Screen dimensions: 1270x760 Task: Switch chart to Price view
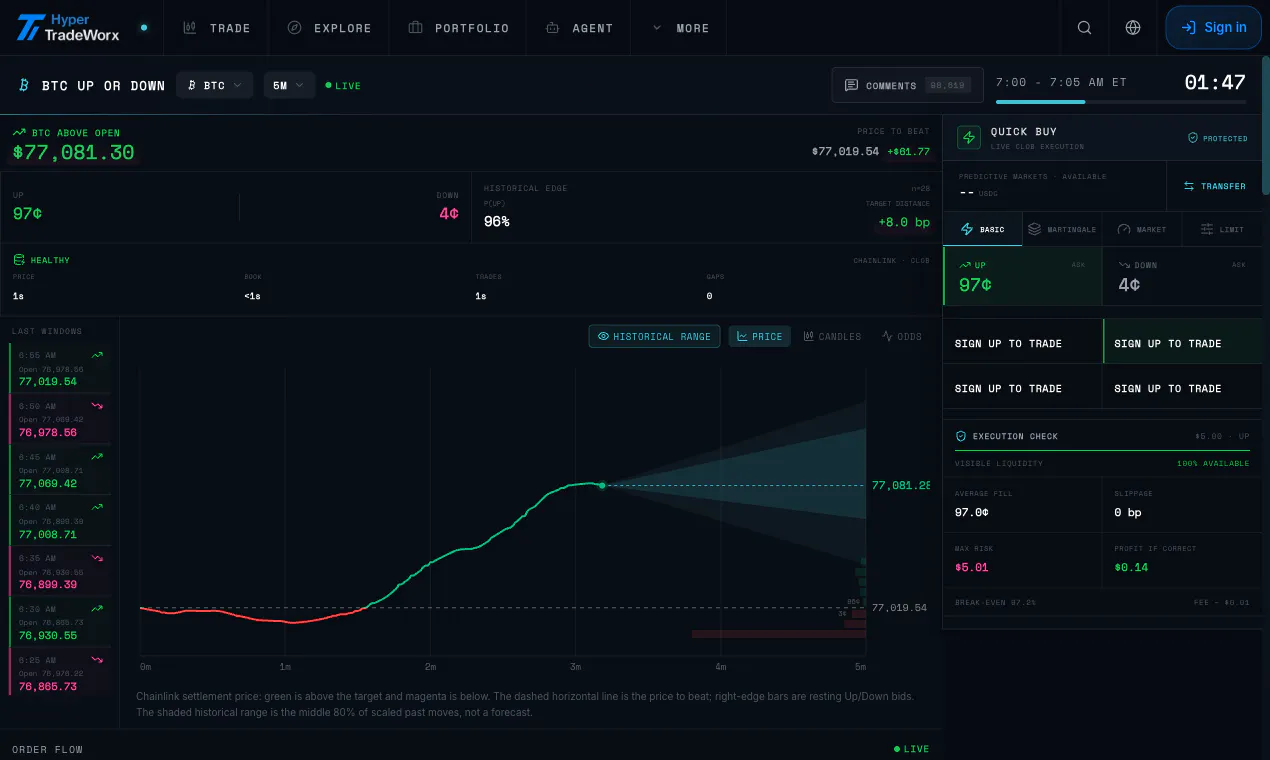(759, 337)
